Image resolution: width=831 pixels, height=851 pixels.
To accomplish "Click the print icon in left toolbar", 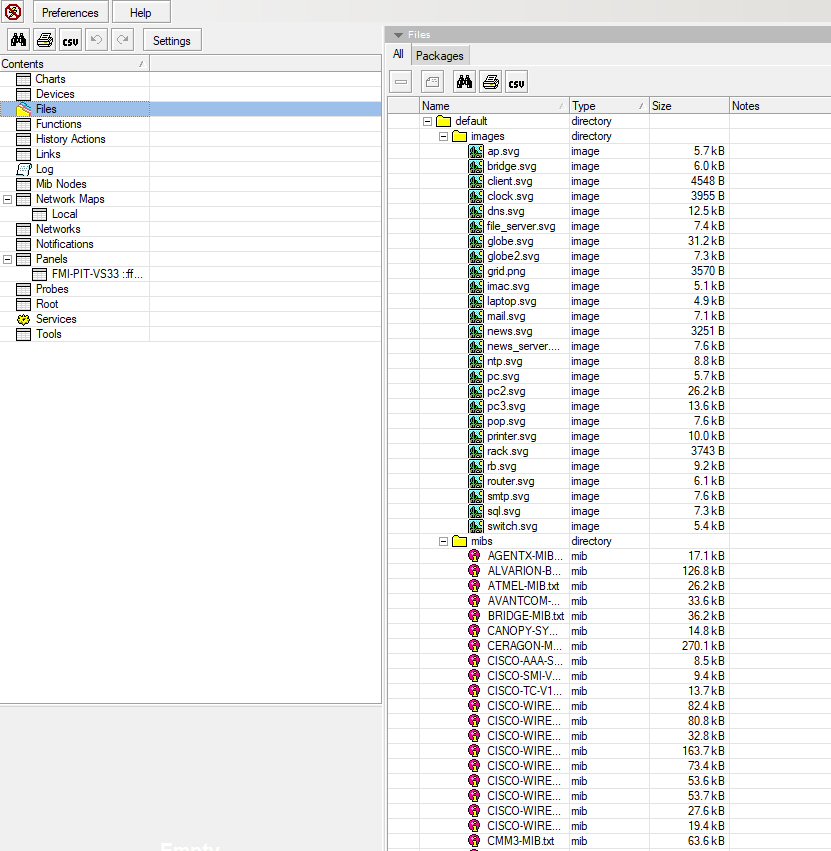I will (45, 40).
